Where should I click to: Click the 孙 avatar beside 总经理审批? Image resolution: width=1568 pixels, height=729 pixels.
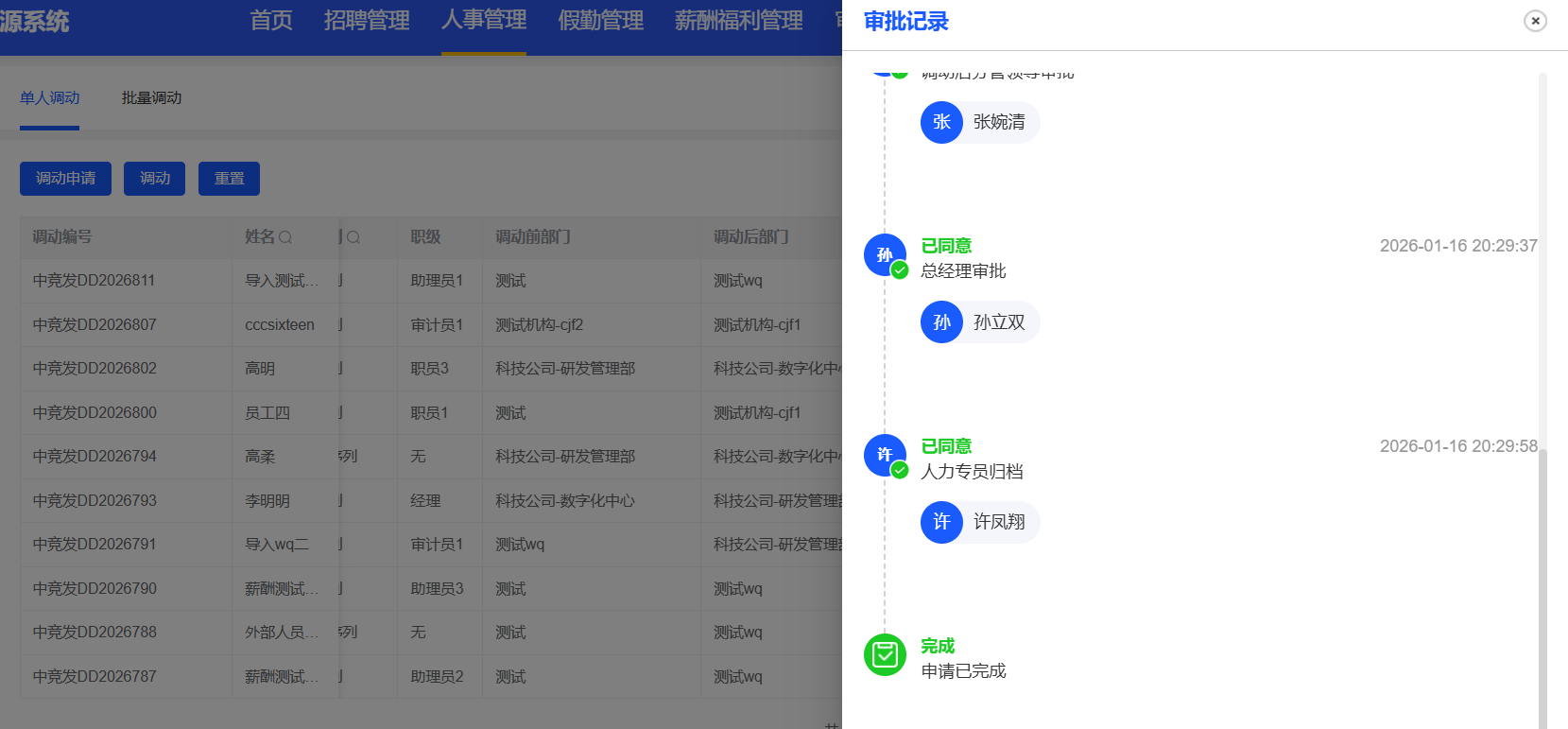click(x=885, y=254)
